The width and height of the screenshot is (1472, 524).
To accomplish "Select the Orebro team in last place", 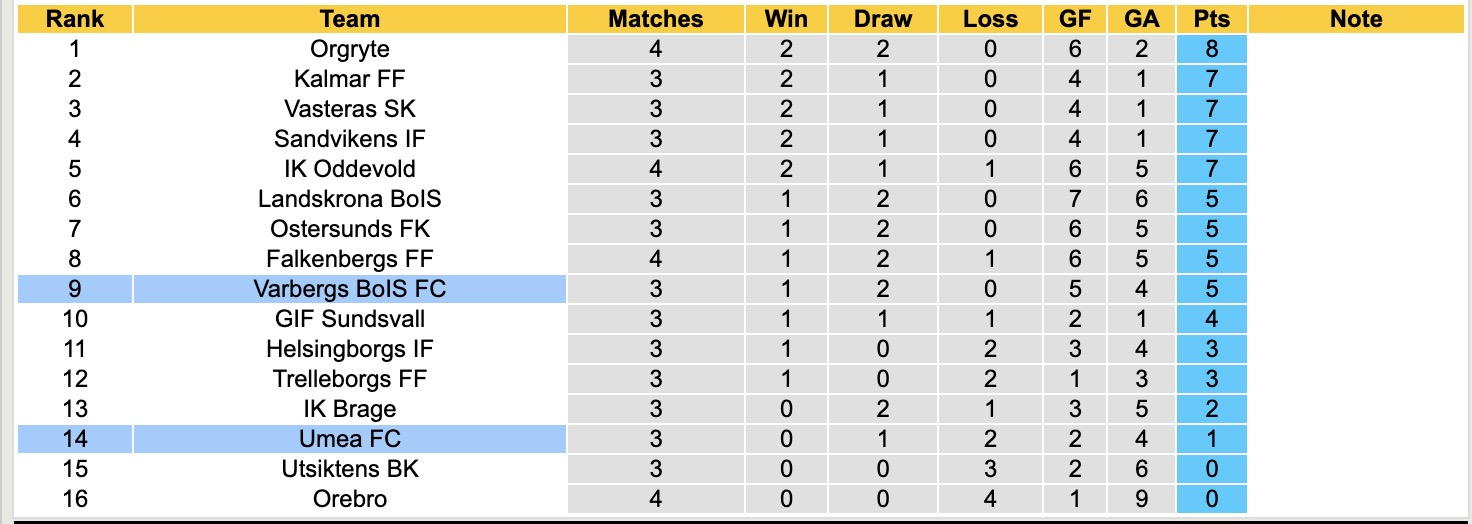I will [350, 499].
